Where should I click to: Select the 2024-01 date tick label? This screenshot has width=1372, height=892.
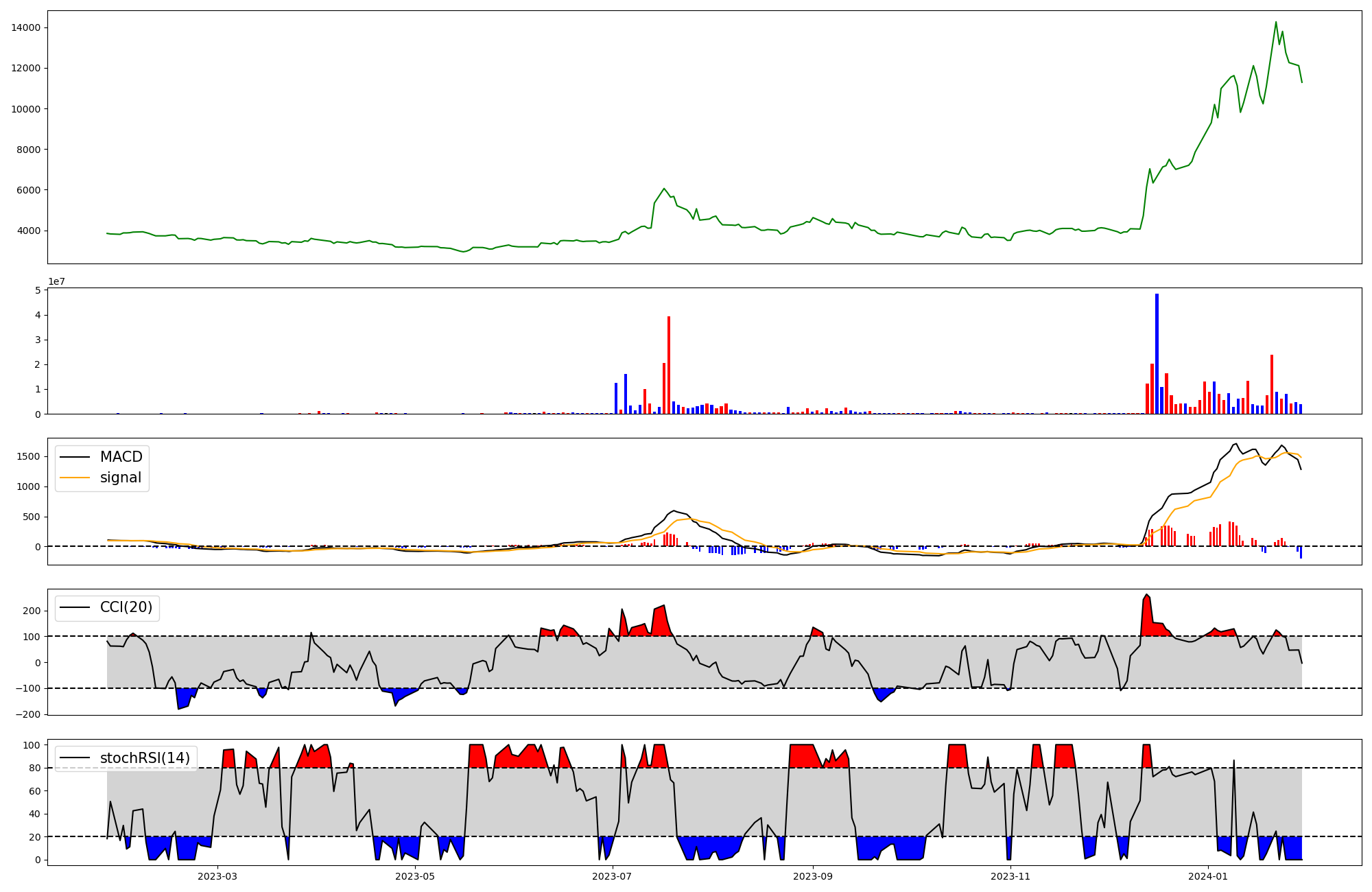click(1207, 876)
